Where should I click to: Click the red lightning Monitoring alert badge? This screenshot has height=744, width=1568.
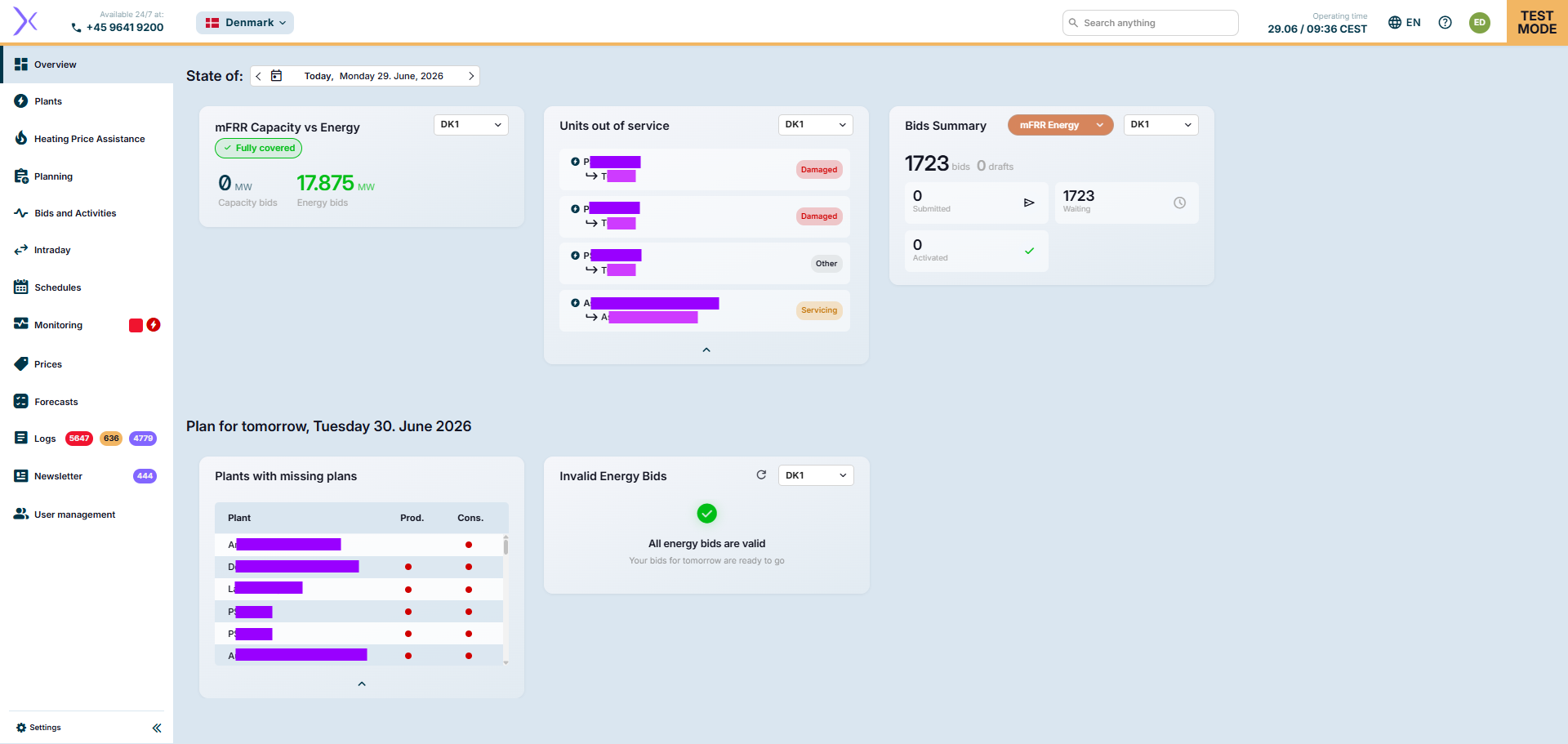153,325
